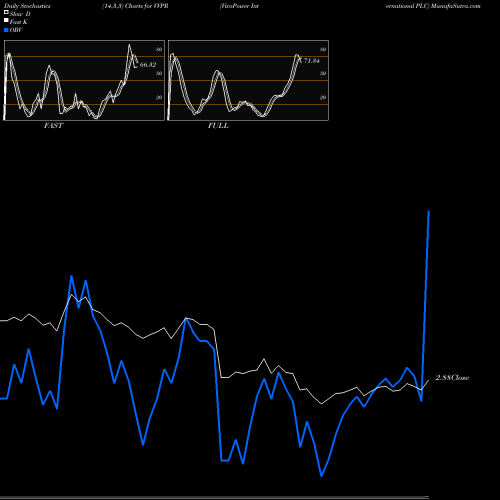Select the 'OBV' legend label

[16, 30]
